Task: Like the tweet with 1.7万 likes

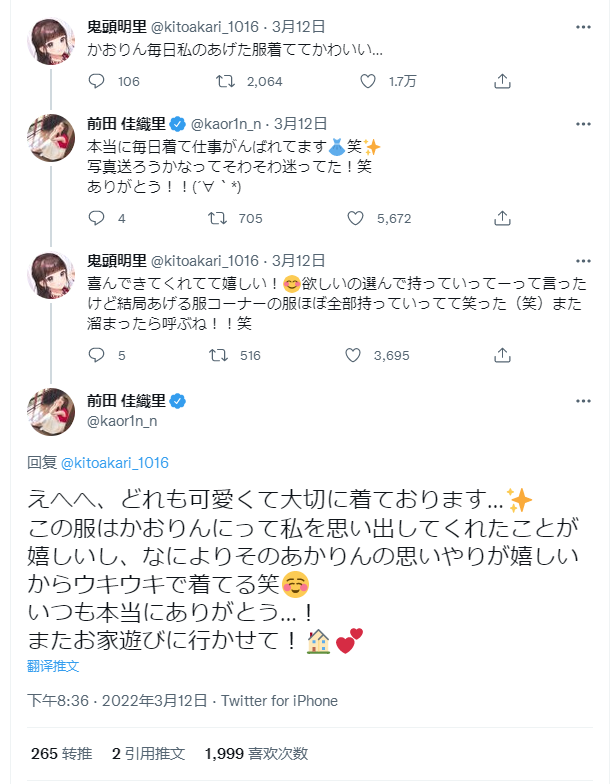Action: (367, 82)
